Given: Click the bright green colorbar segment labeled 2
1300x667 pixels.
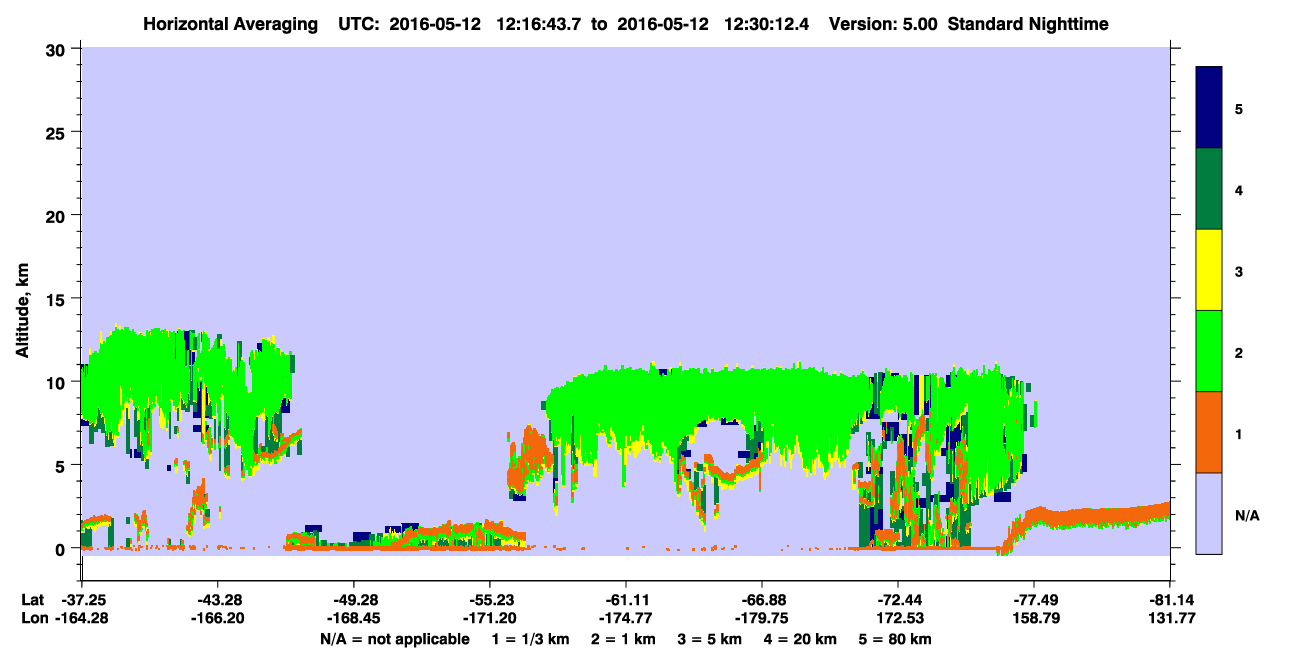Looking at the screenshot, I should pyautogui.click(x=1209, y=351).
